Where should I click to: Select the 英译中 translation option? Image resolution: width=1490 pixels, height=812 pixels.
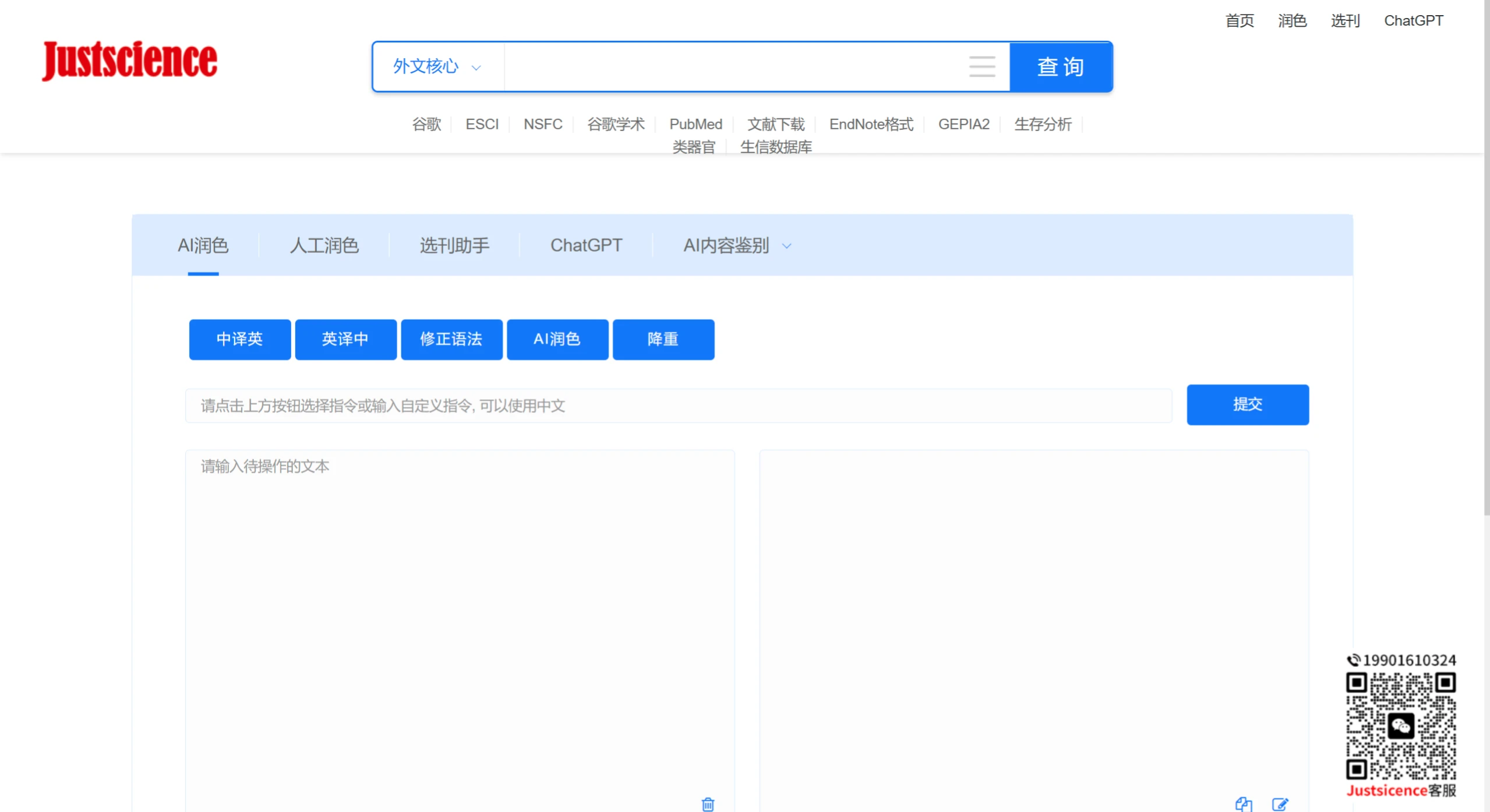pos(345,340)
